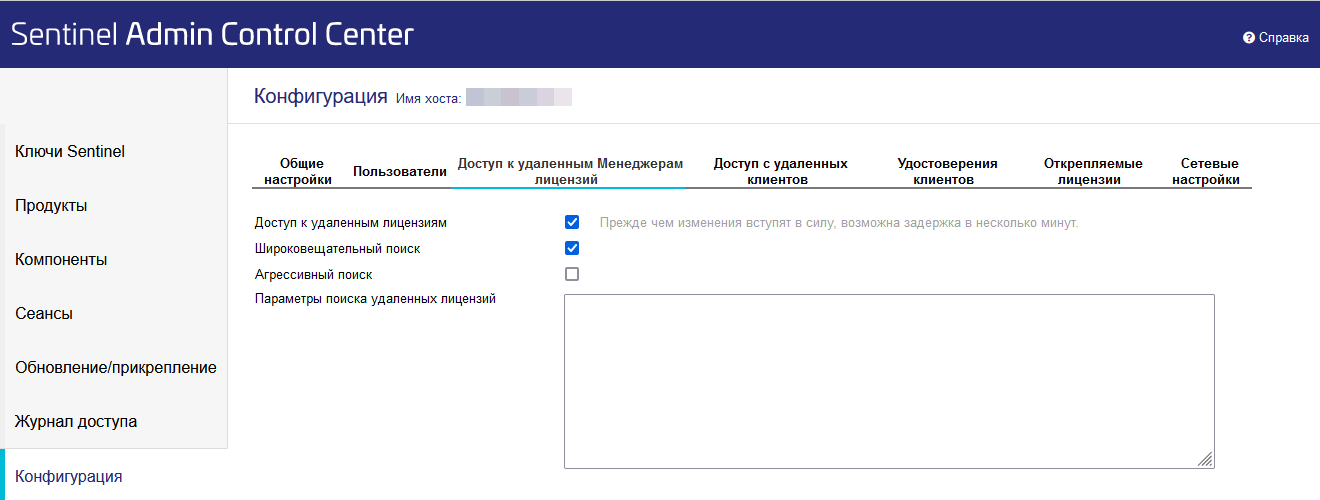Select Конфигурация in the sidebar
The image size is (1320, 500).
point(69,476)
